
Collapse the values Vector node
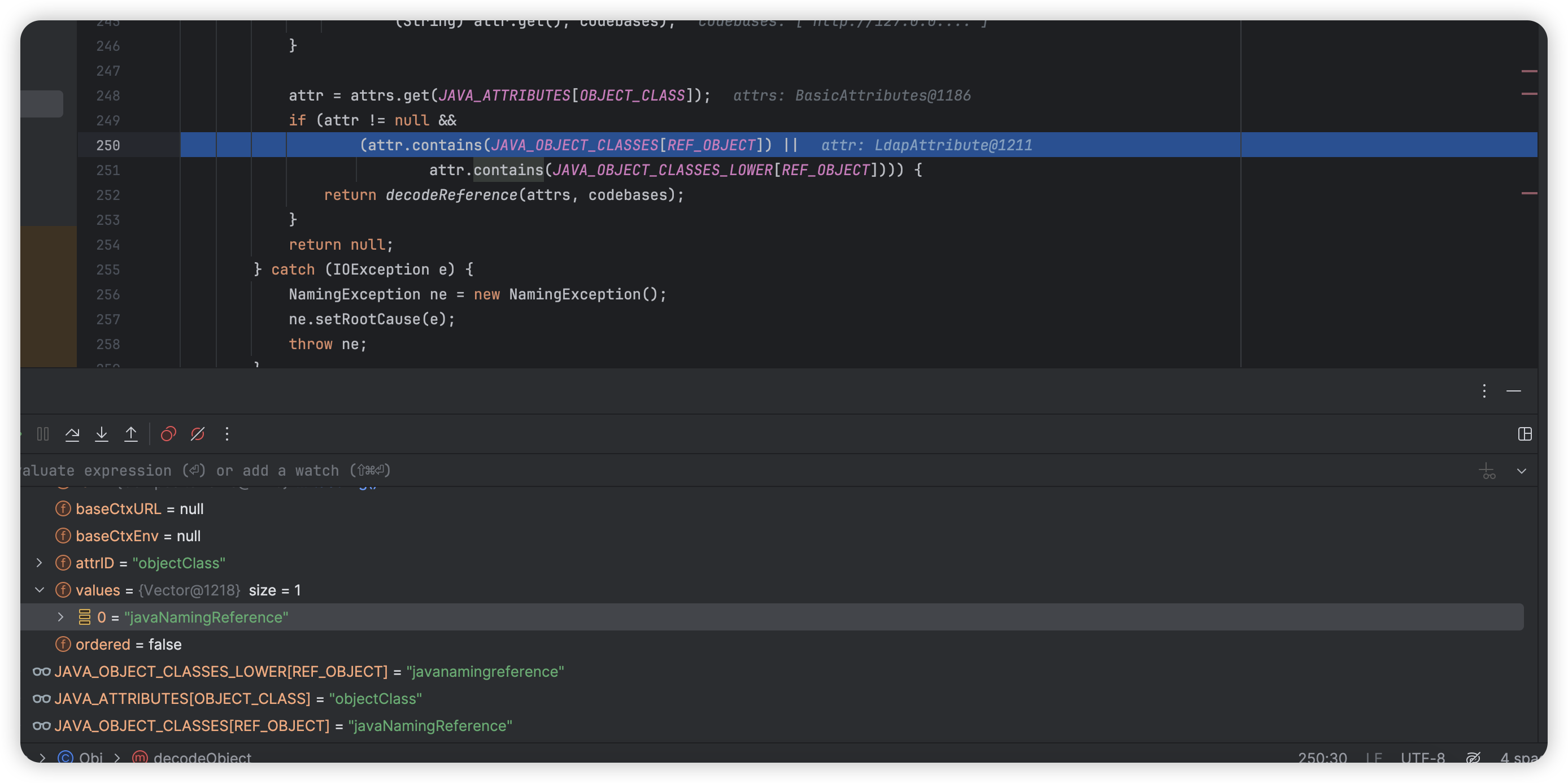pos(40,590)
